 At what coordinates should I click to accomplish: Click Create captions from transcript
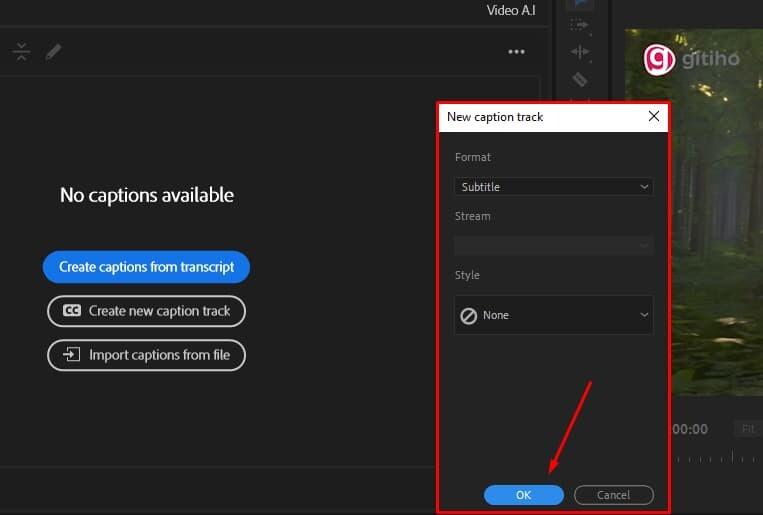coord(146,267)
